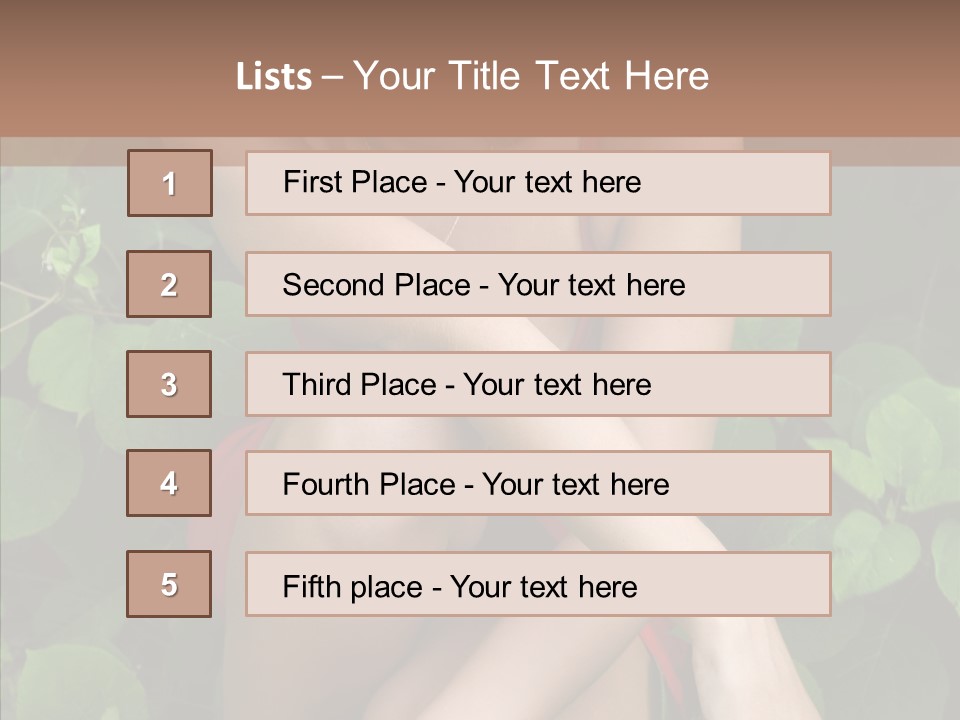The height and width of the screenshot is (720, 960).
Task: Select the "Fourth Place" label text
Action: click(x=368, y=485)
